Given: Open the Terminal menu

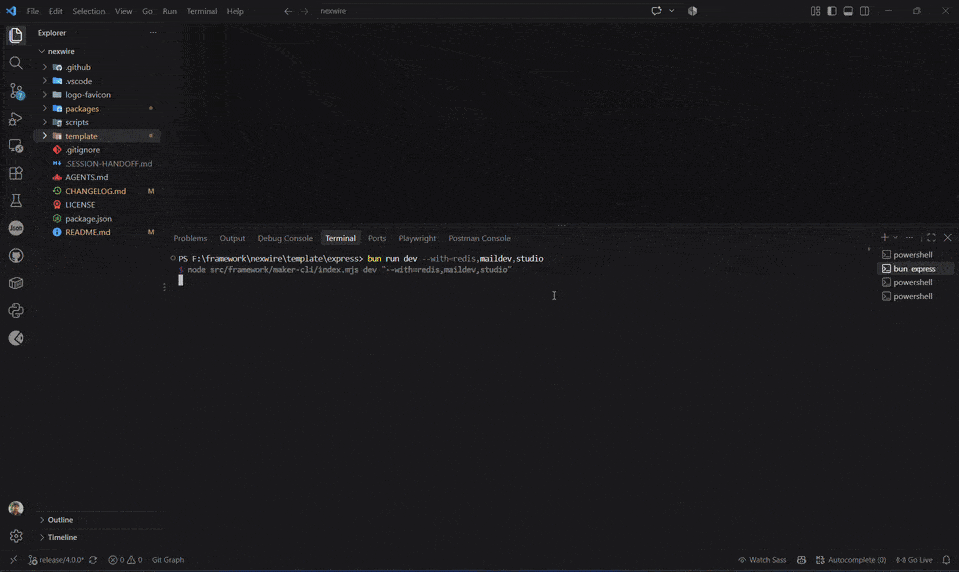Looking at the screenshot, I should click(x=202, y=11).
